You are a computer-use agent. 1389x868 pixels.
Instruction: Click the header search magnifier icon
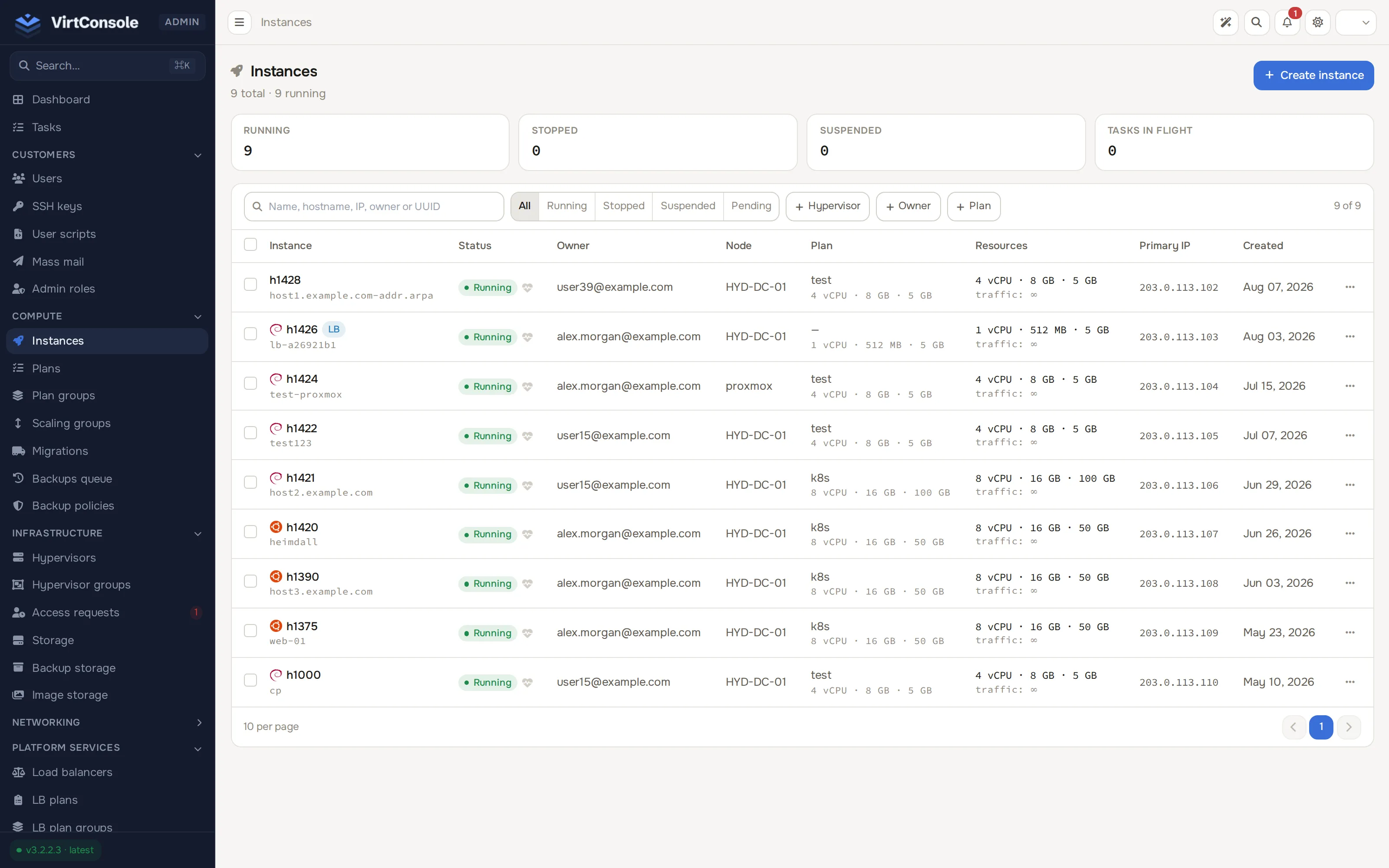1257,23
